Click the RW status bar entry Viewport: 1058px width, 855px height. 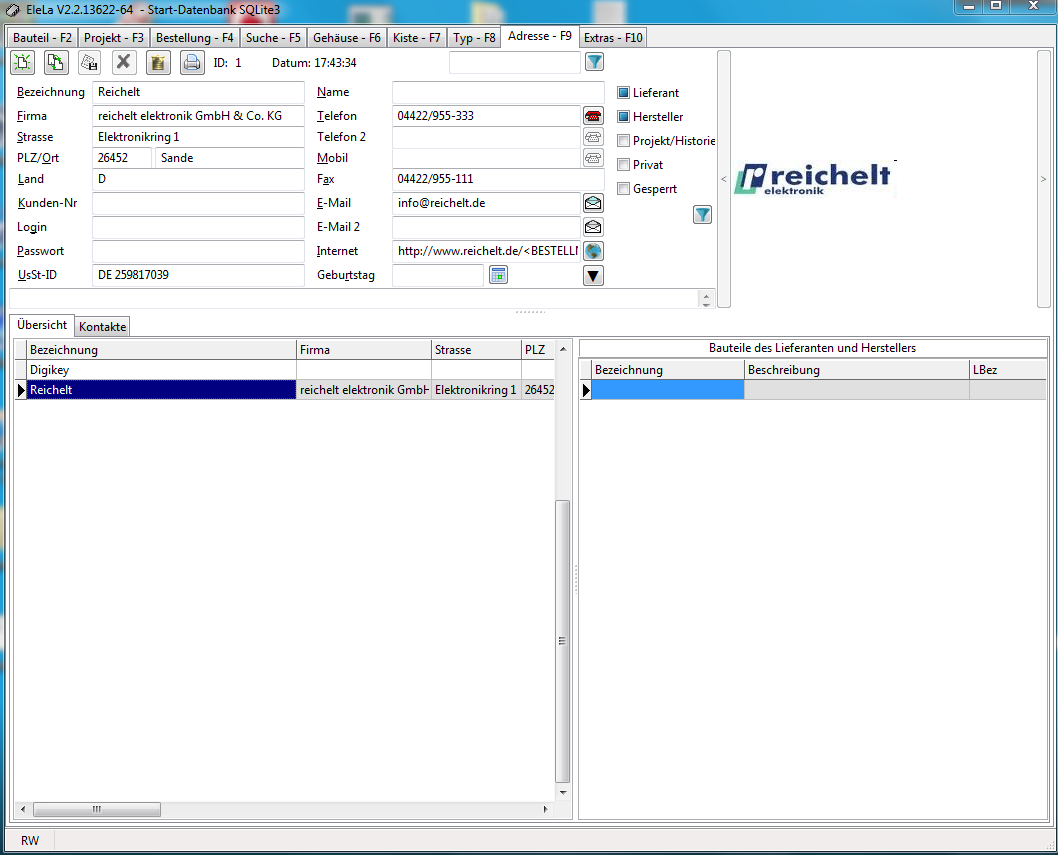[x=30, y=840]
